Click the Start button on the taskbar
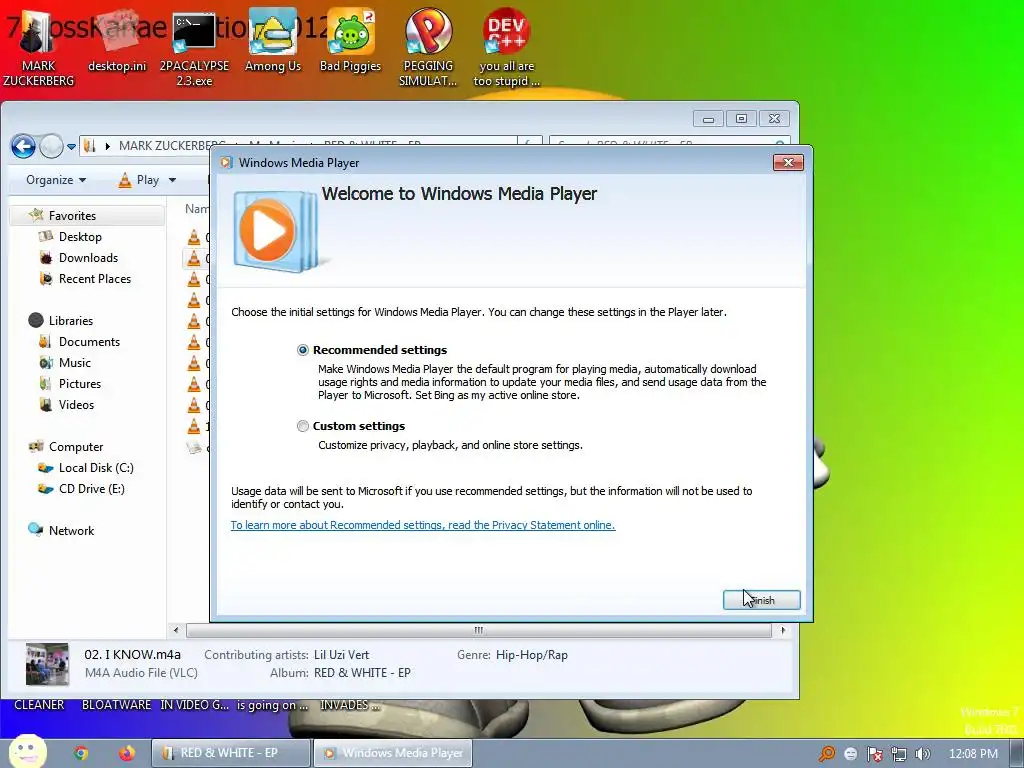 click(x=27, y=751)
